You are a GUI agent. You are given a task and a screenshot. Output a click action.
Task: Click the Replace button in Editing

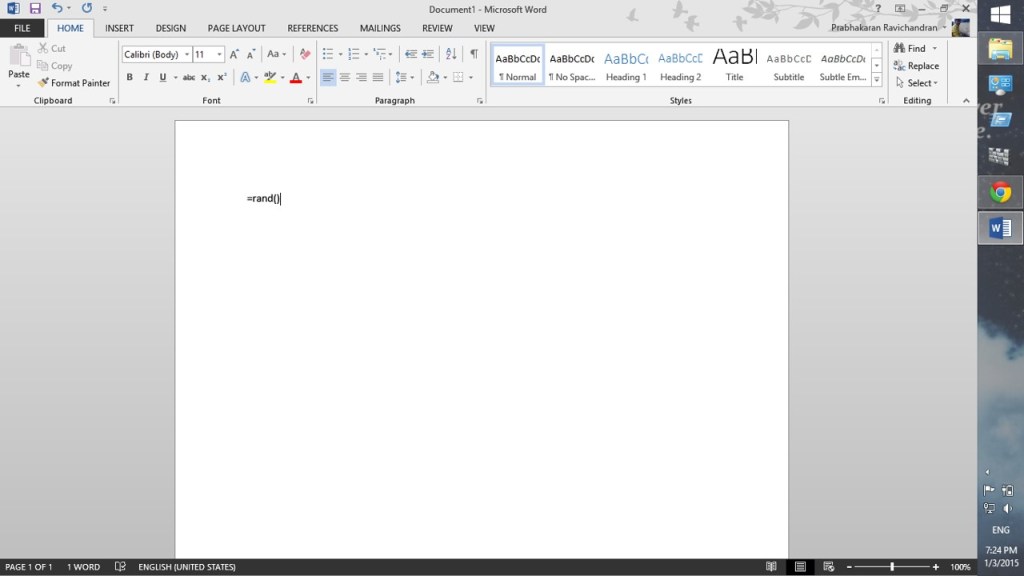pos(917,66)
